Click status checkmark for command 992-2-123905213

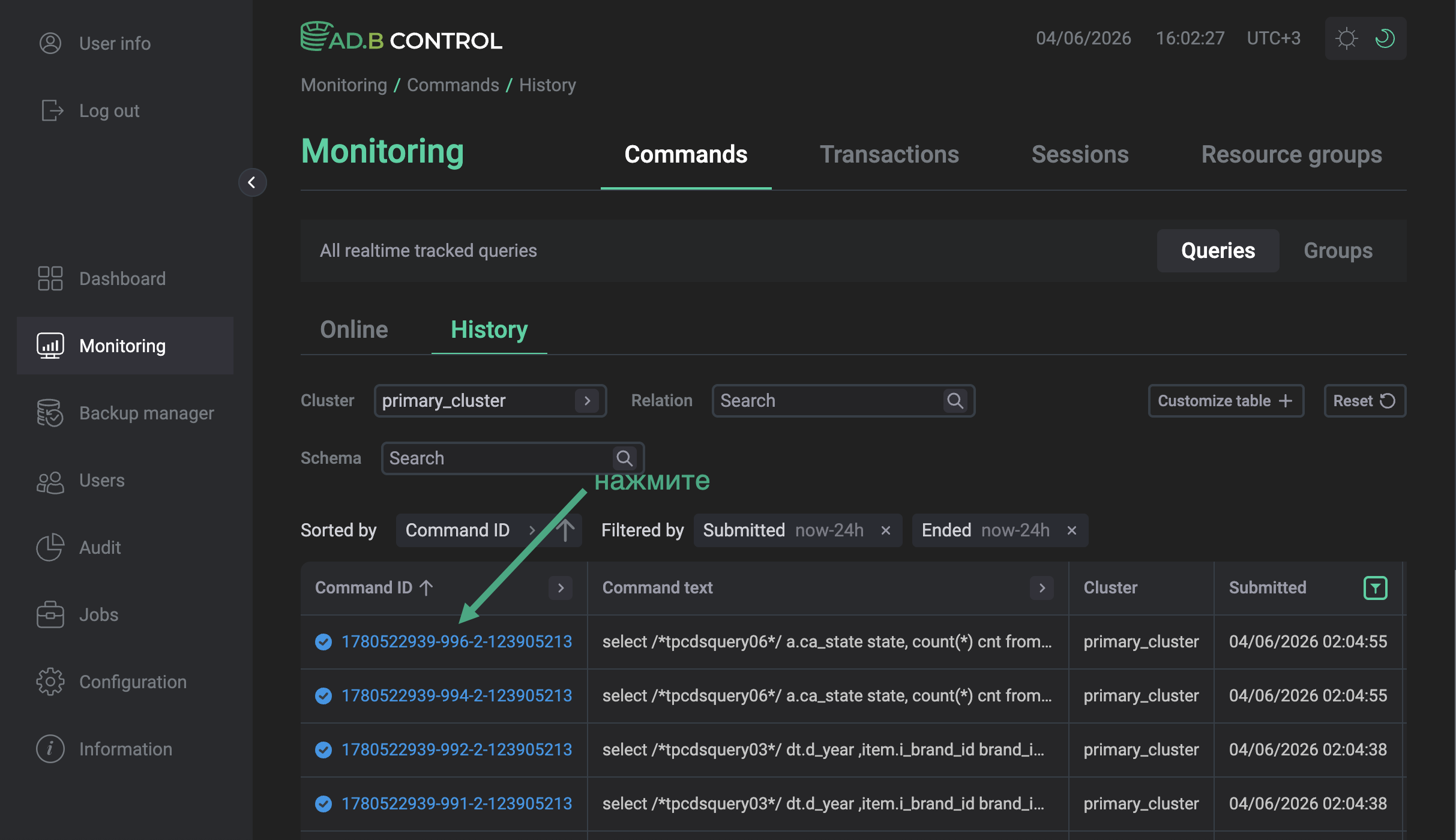(x=323, y=750)
